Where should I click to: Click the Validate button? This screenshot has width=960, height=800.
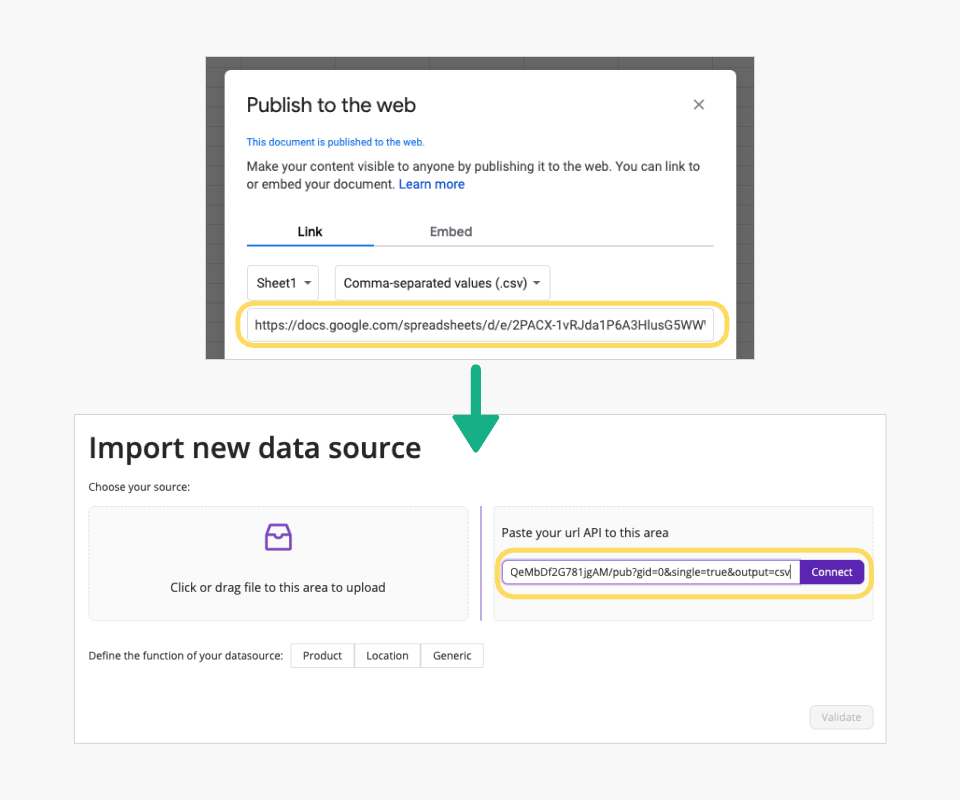(841, 717)
